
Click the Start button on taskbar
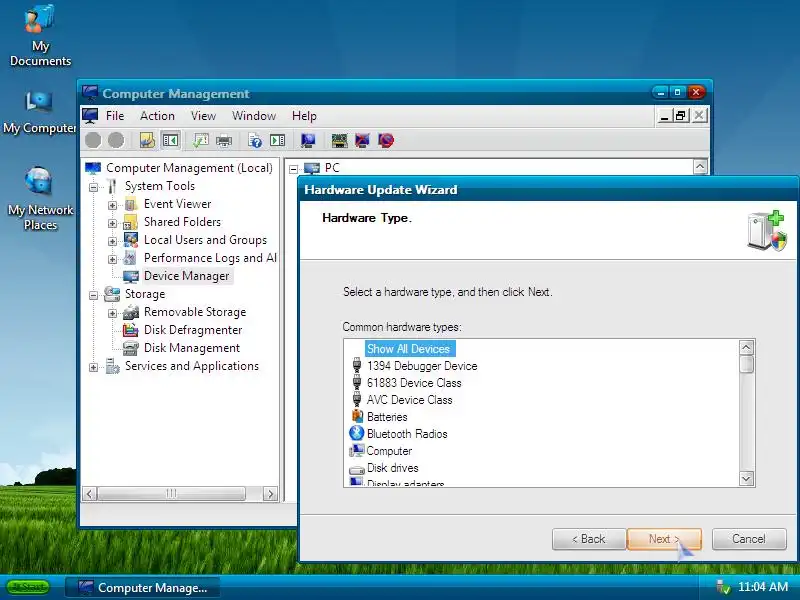pos(29,587)
